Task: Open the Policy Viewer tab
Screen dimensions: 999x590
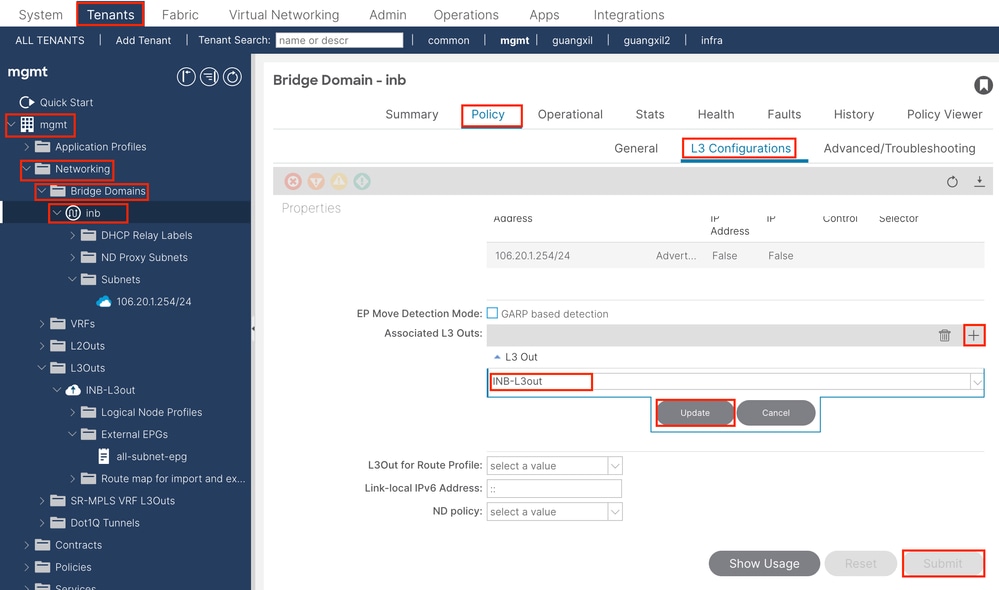Action: (944, 115)
